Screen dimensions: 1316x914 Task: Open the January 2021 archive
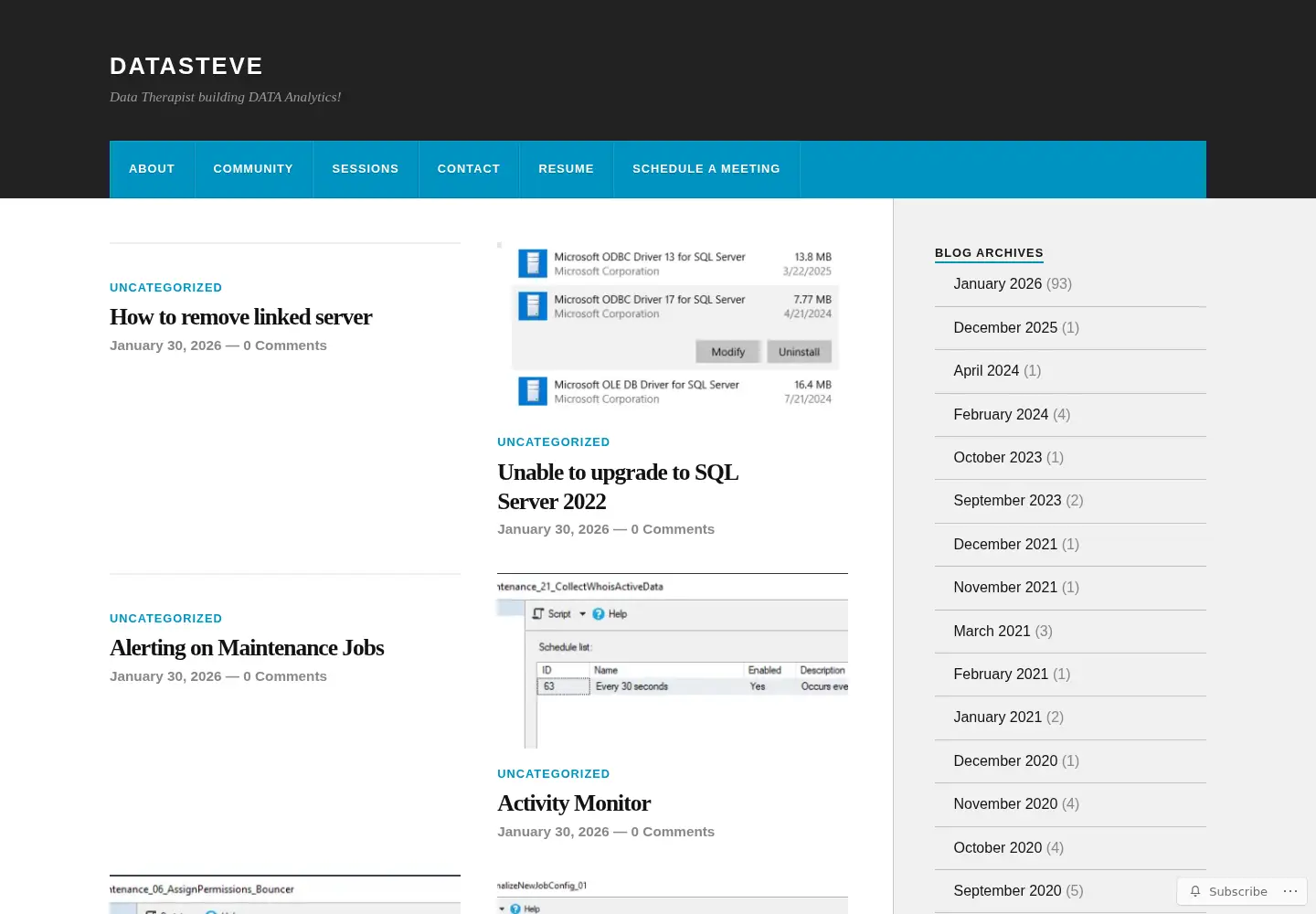[x=998, y=717]
